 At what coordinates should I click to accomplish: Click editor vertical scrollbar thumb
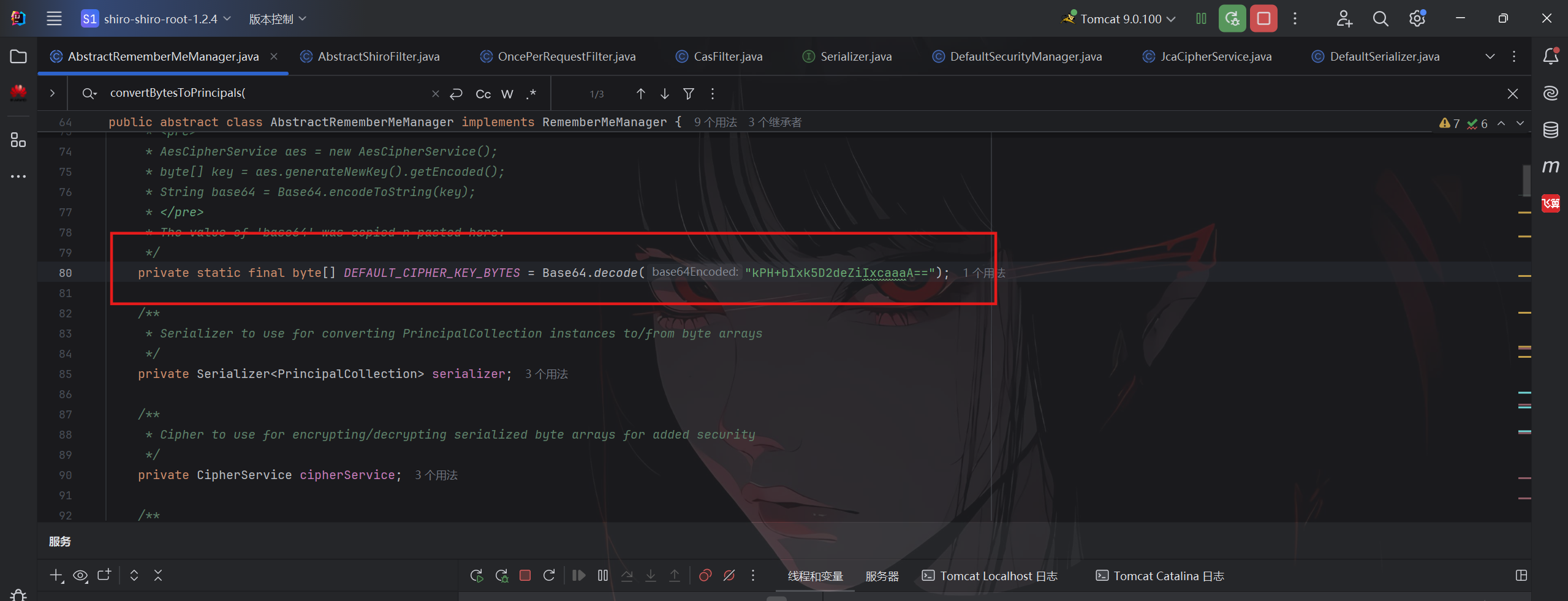[1526, 180]
